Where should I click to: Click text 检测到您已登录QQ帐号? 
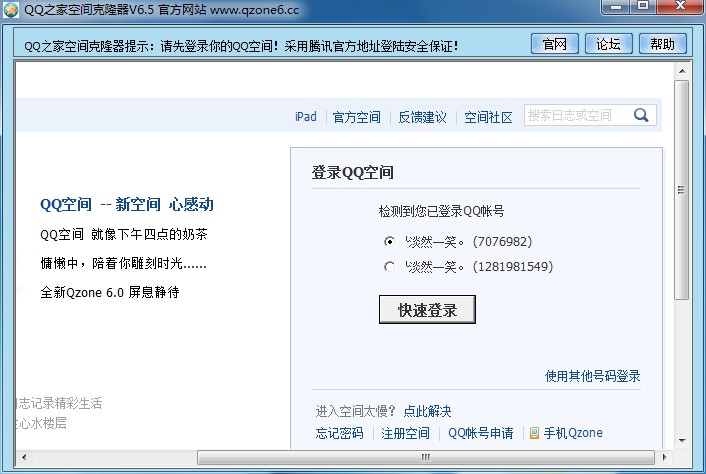(x=441, y=211)
